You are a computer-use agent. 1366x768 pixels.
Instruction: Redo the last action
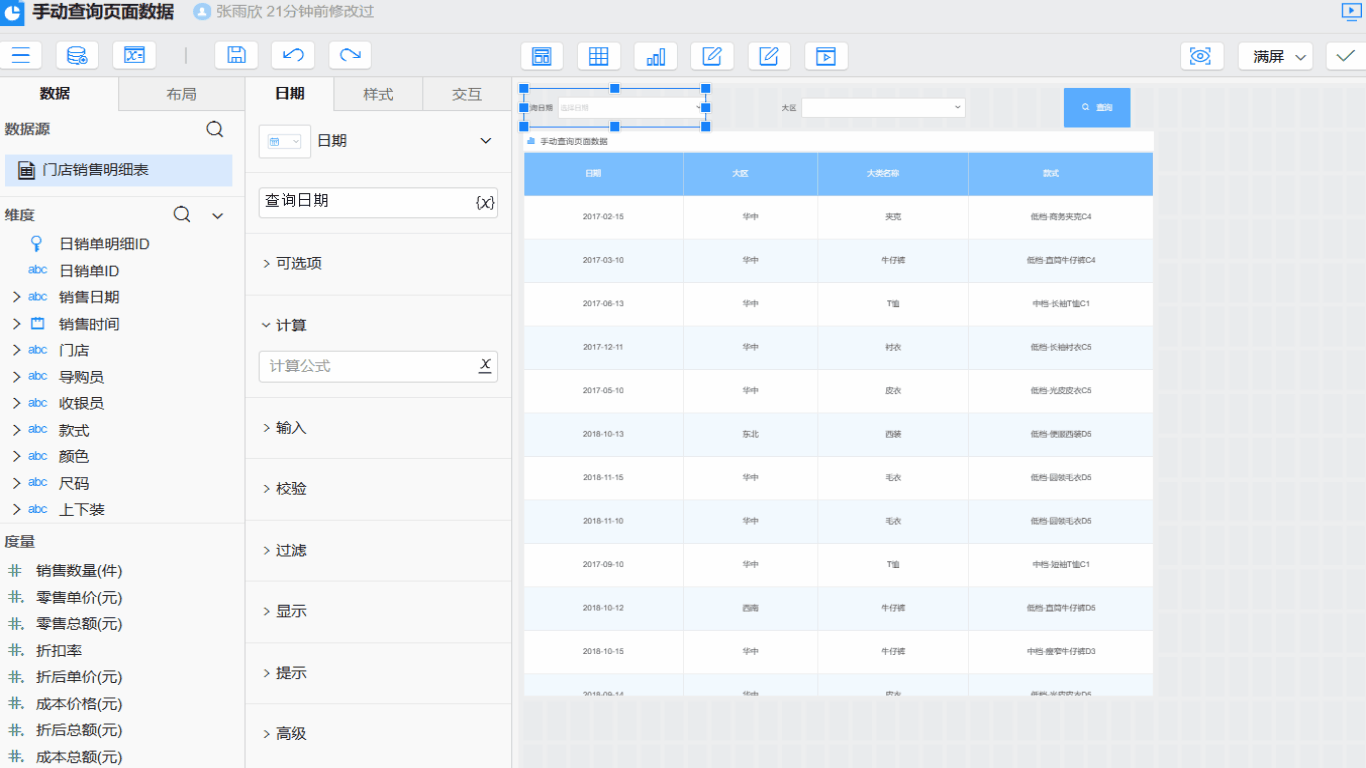click(x=350, y=56)
